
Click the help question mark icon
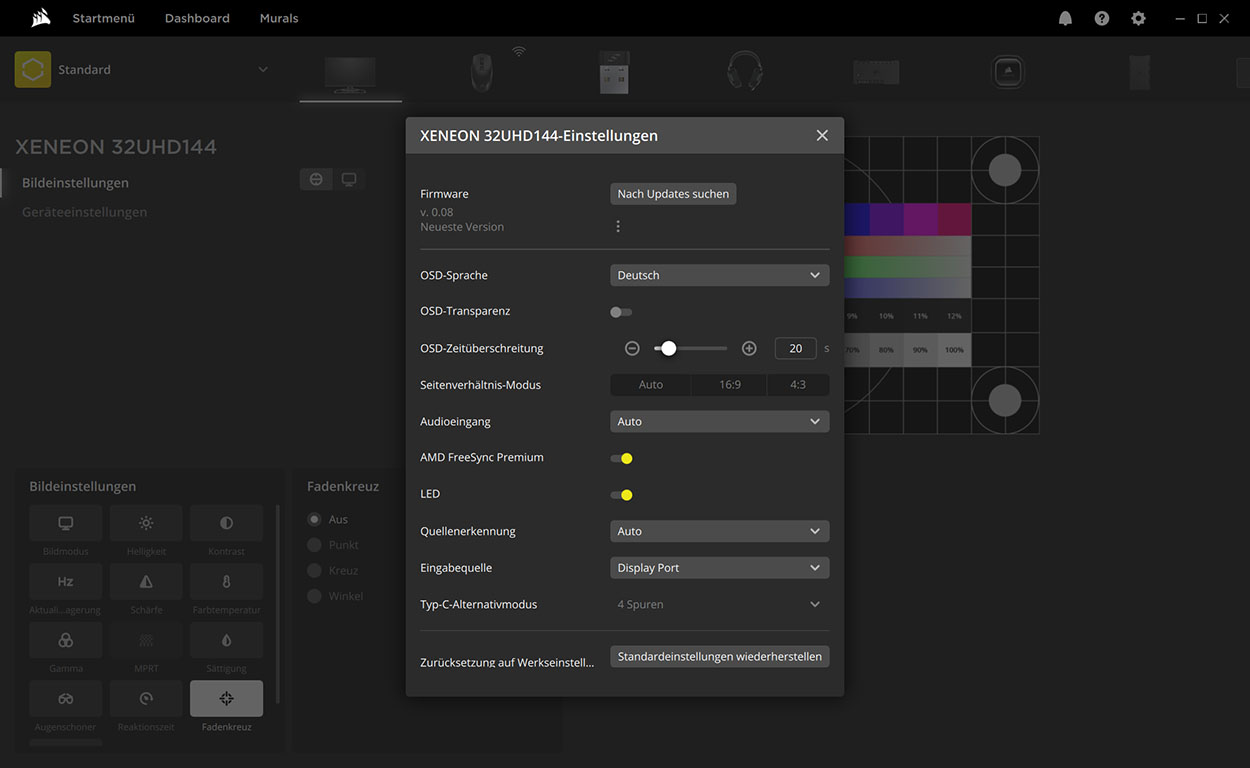pos(1101,18)
